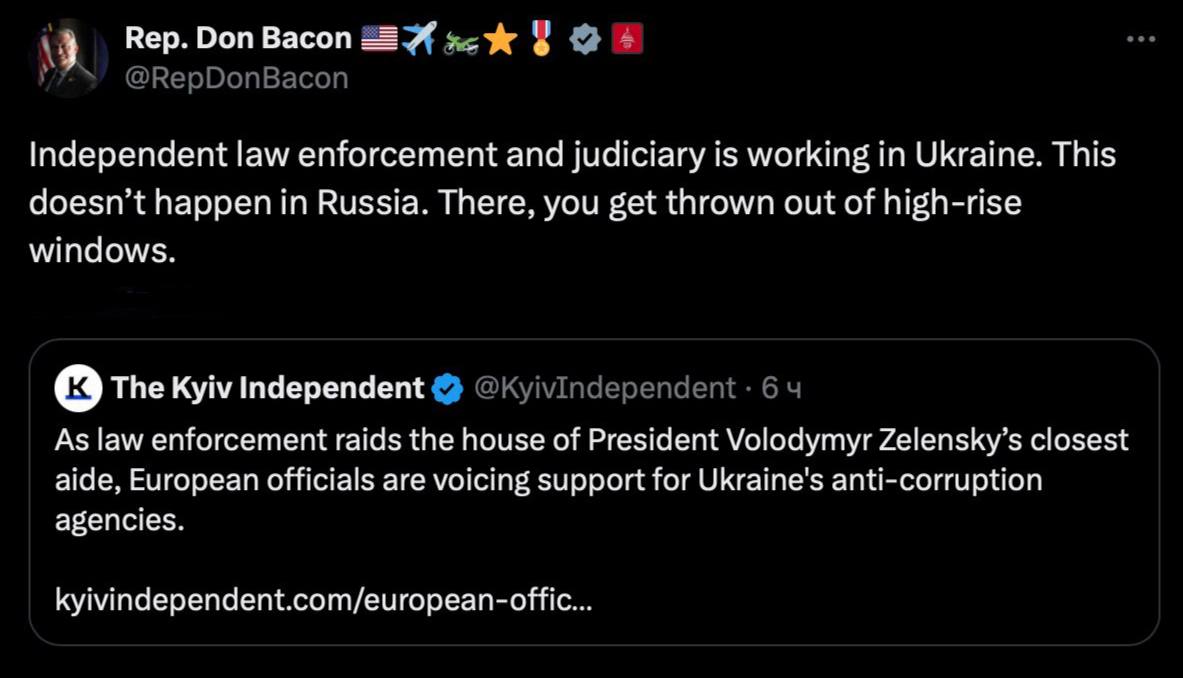Image resolution: width=1183 pixels, height=678 pixels.
Task: Click the @RepDonBacon handle
Action: point(236,77)
